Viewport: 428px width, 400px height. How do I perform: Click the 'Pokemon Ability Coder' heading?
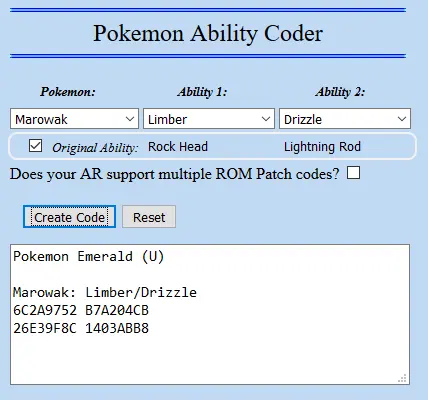click(x=208, y=34)
